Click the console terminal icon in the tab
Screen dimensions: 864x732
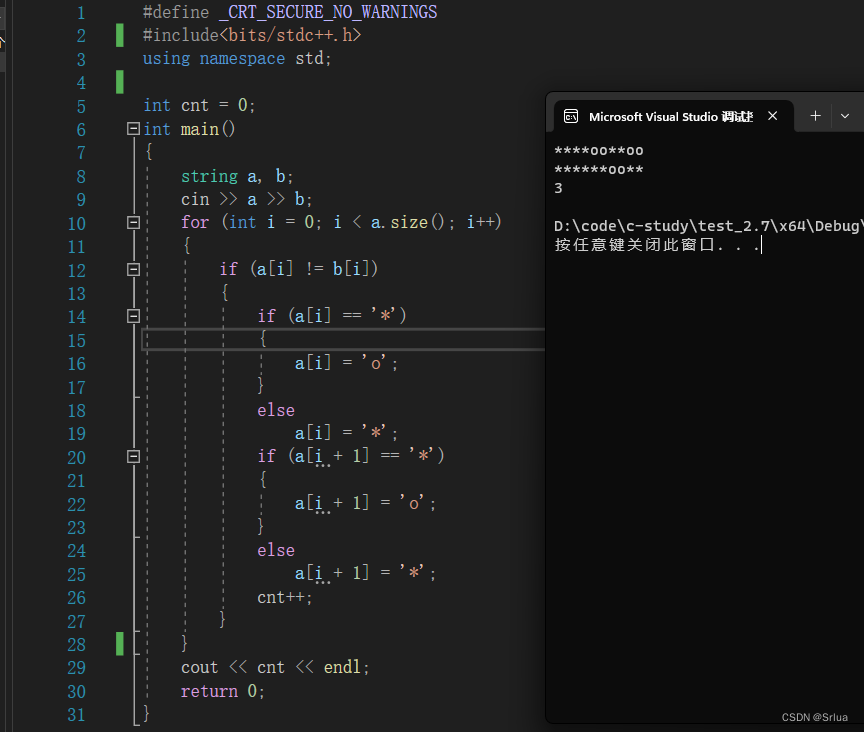click(571, 116)
